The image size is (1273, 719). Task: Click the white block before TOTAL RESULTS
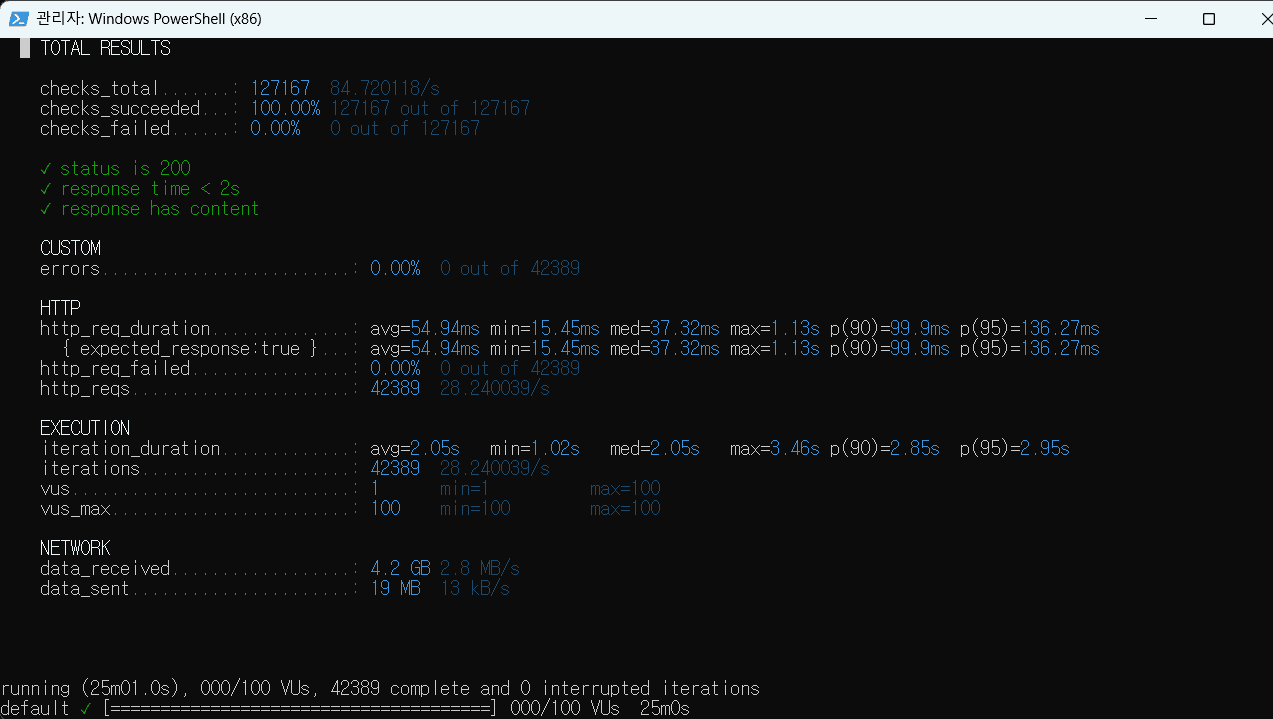point(25,48)
